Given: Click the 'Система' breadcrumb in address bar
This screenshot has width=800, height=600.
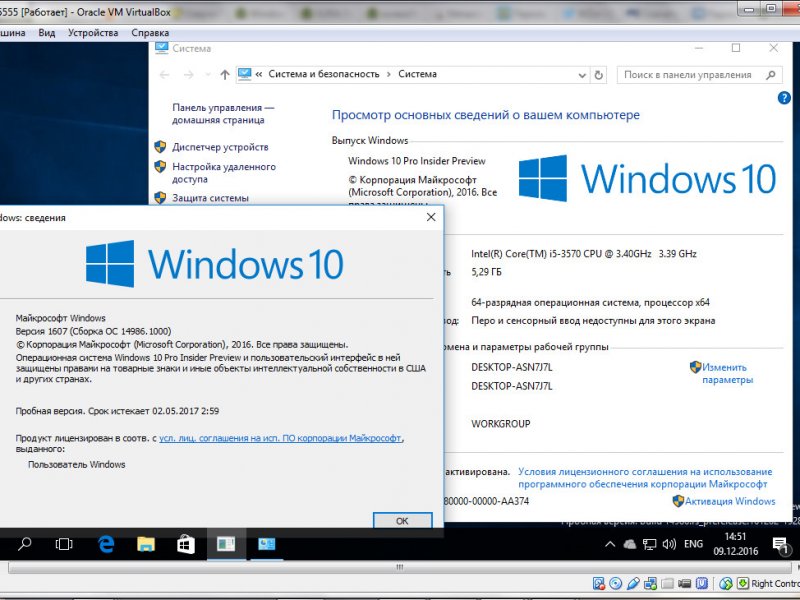Looking at the screenshot, I should click(x=417, y=74).
